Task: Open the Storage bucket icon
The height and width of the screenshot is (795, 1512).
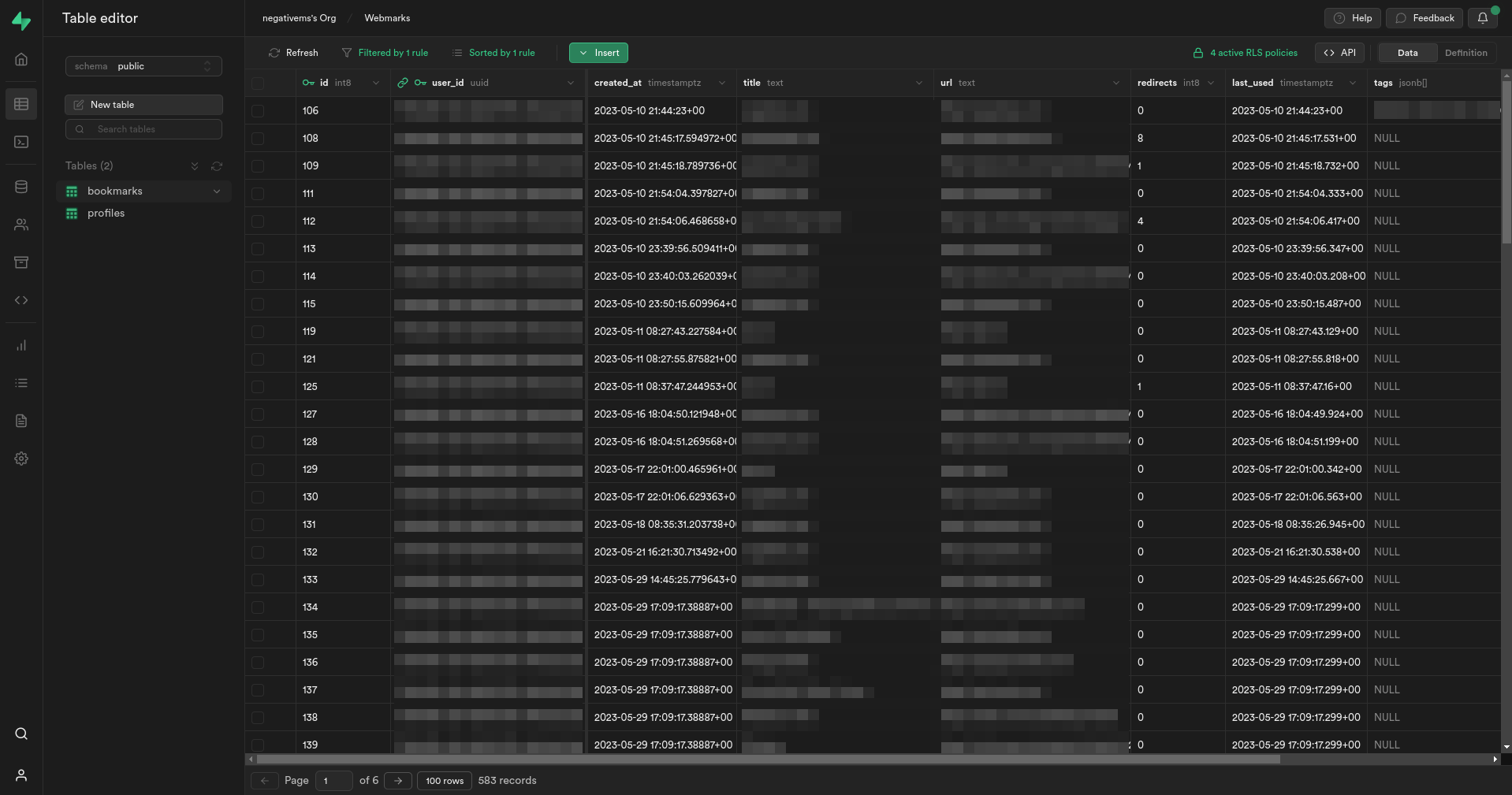Action: tap(21, 262)
